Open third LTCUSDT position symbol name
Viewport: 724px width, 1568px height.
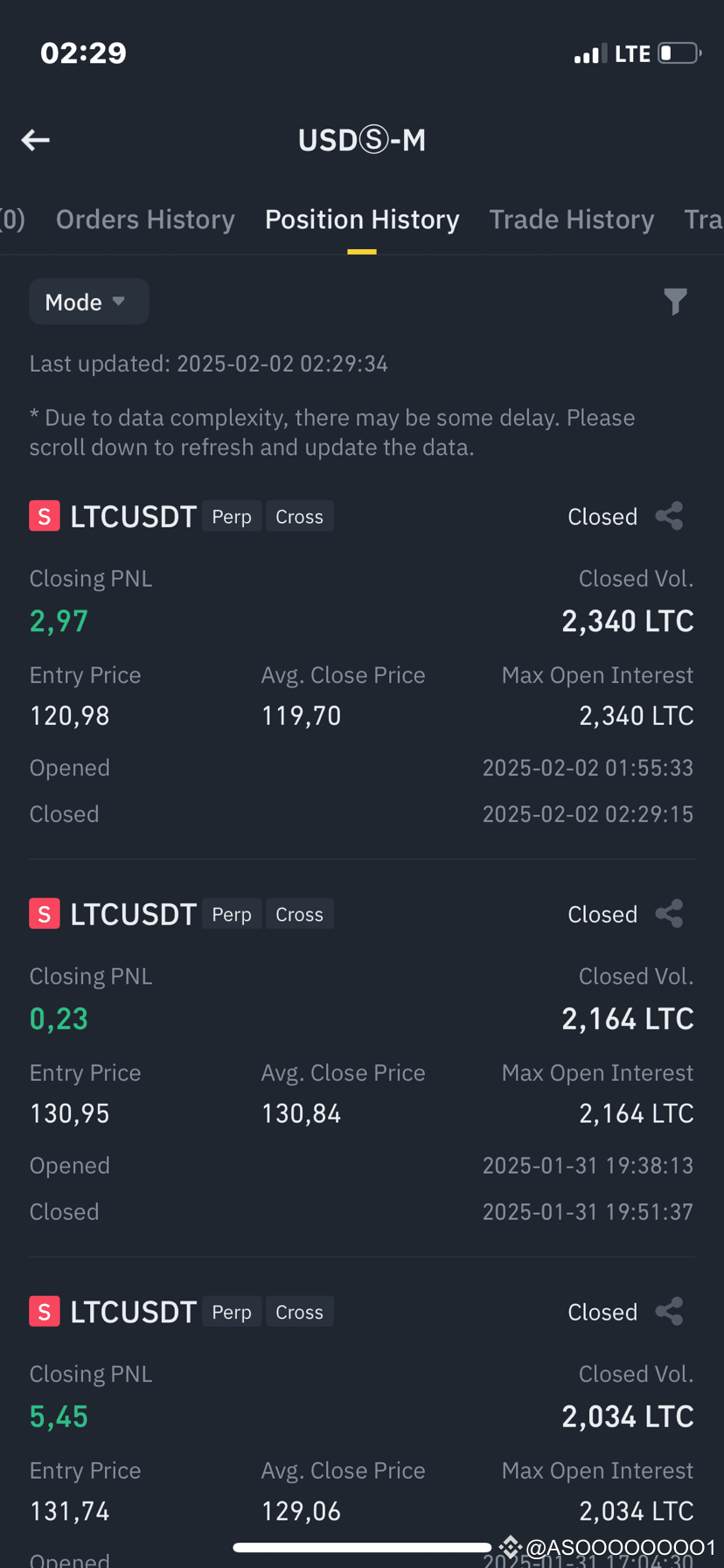(x=133, y=1313)
